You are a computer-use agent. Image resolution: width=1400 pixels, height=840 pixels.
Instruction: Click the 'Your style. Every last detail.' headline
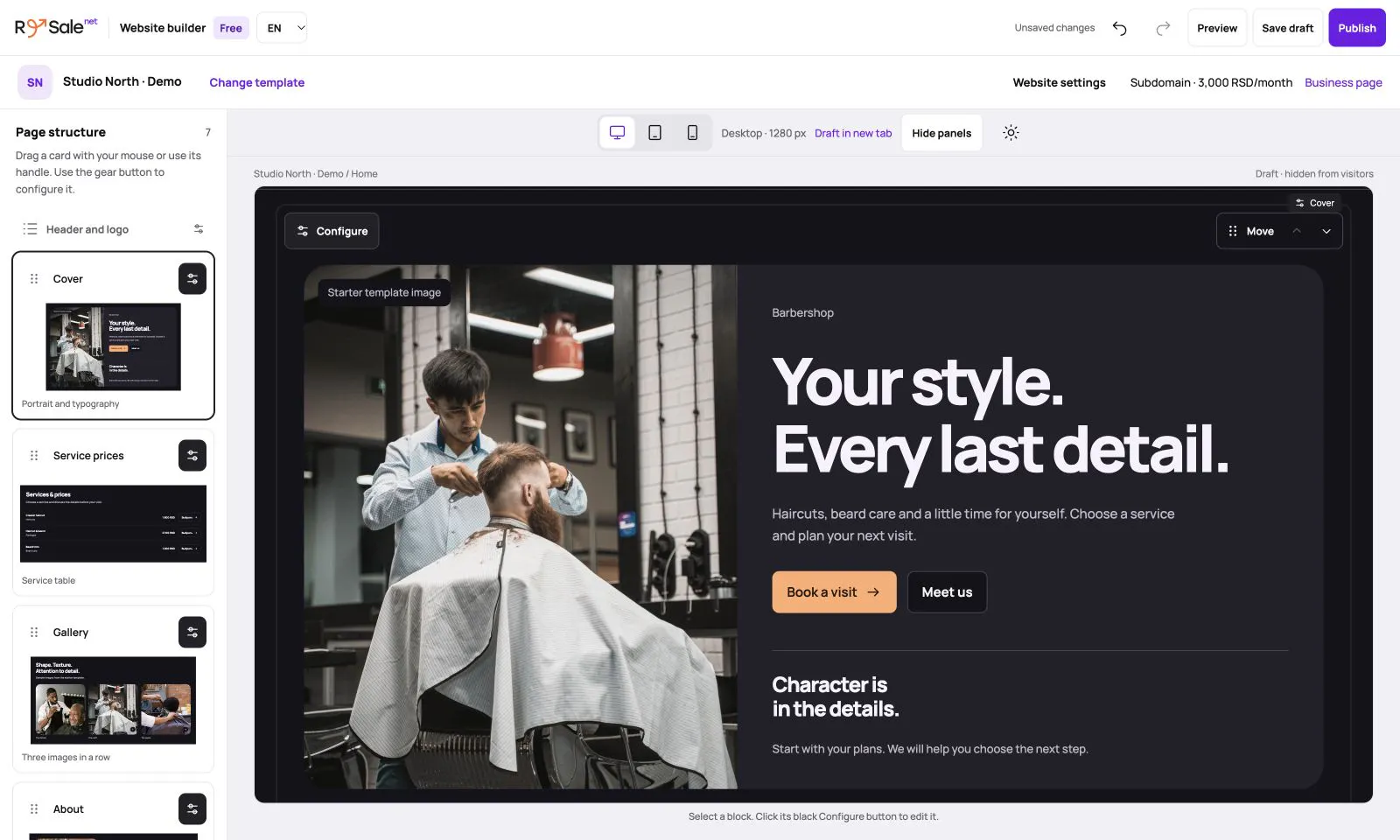1000,416
